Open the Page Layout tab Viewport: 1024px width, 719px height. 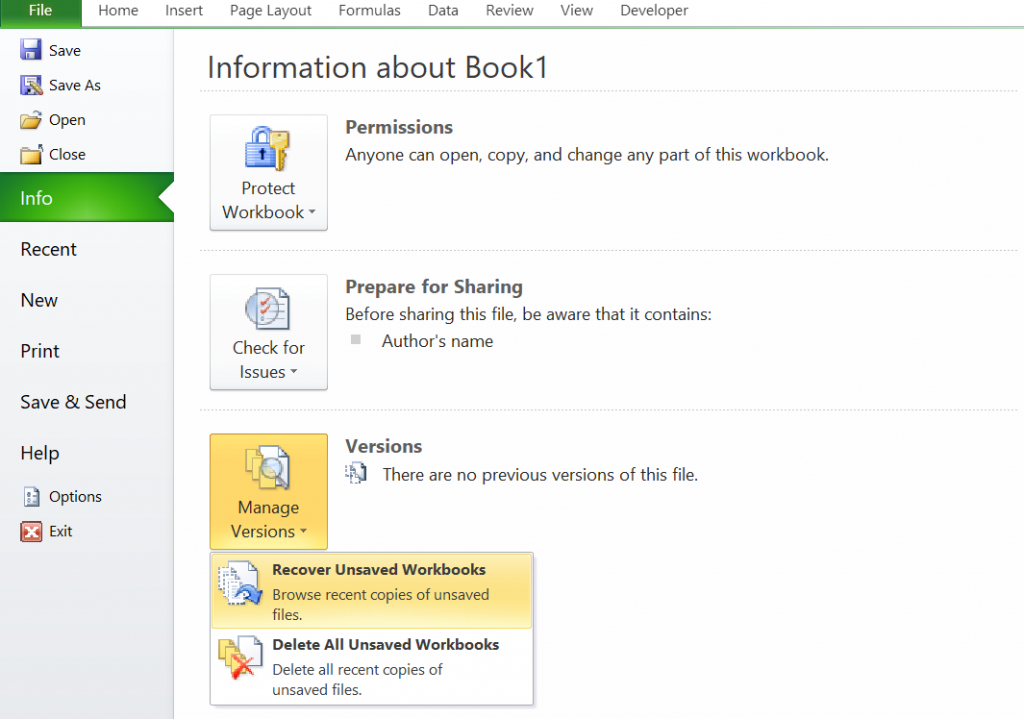coord(270,11)
